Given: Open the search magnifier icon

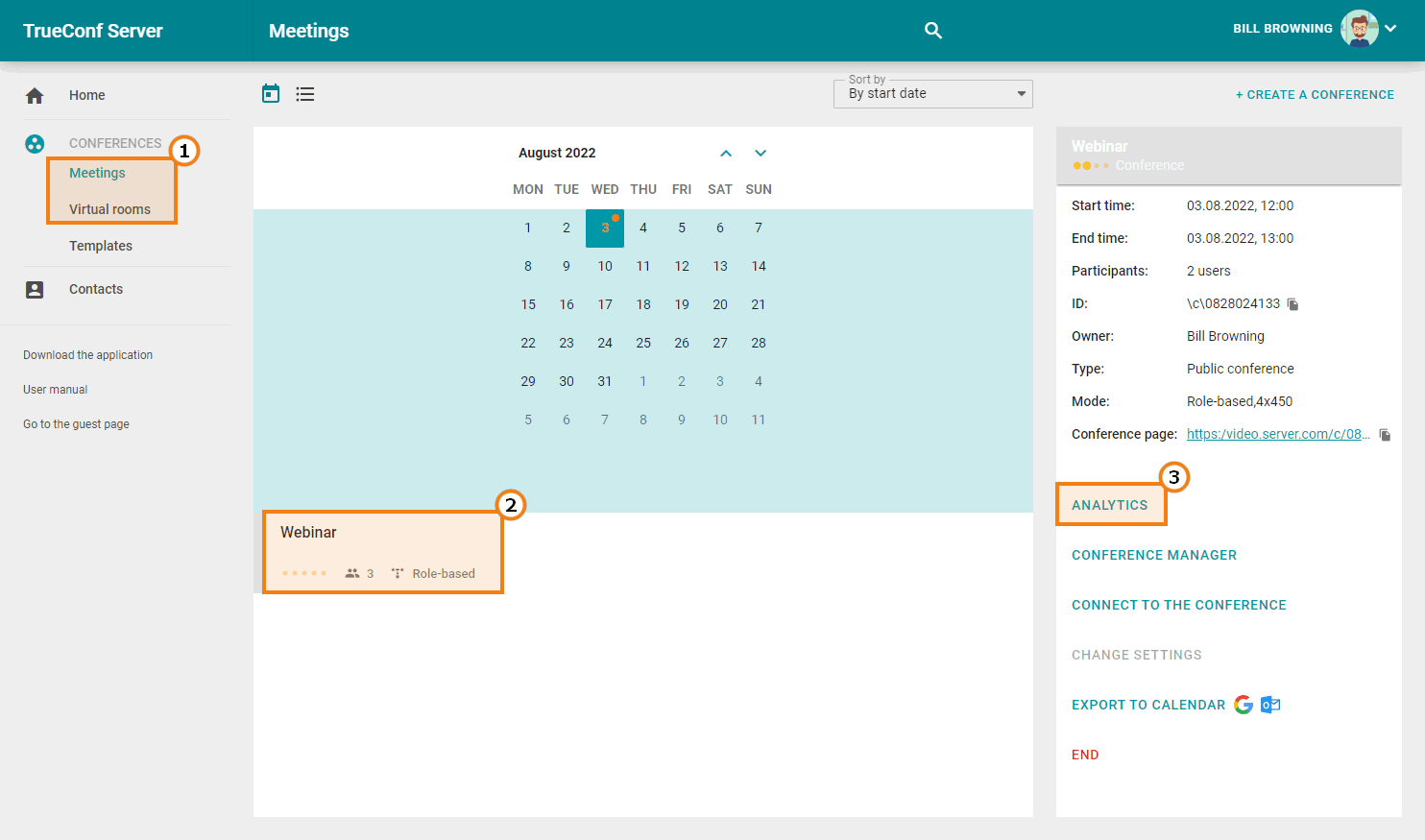Looking at the screenshot, I should click(x=933, y=31).
